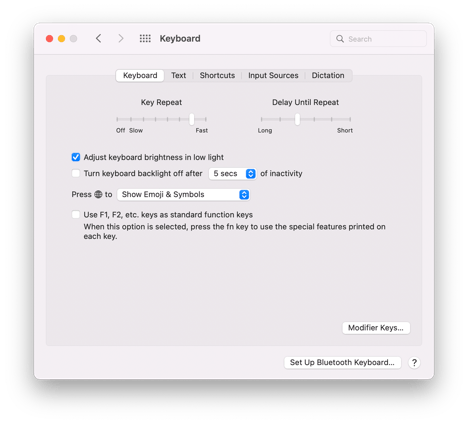The height and width of the screenshot is (424, 468).
Task: Open help with the question mark button
Action: pos(414,363)
